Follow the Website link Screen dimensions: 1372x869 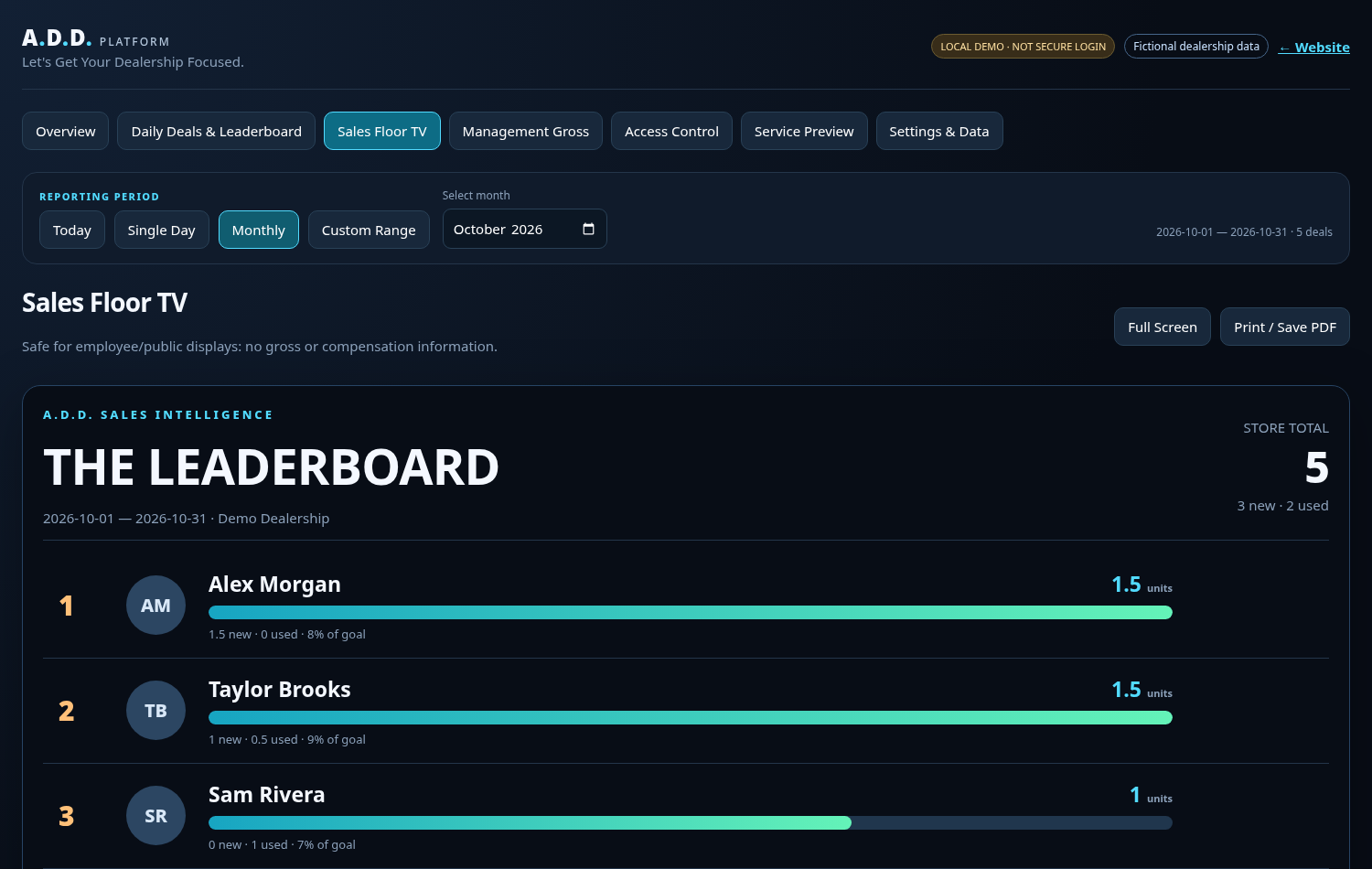pyautogui.click(x=1314, y=48)
